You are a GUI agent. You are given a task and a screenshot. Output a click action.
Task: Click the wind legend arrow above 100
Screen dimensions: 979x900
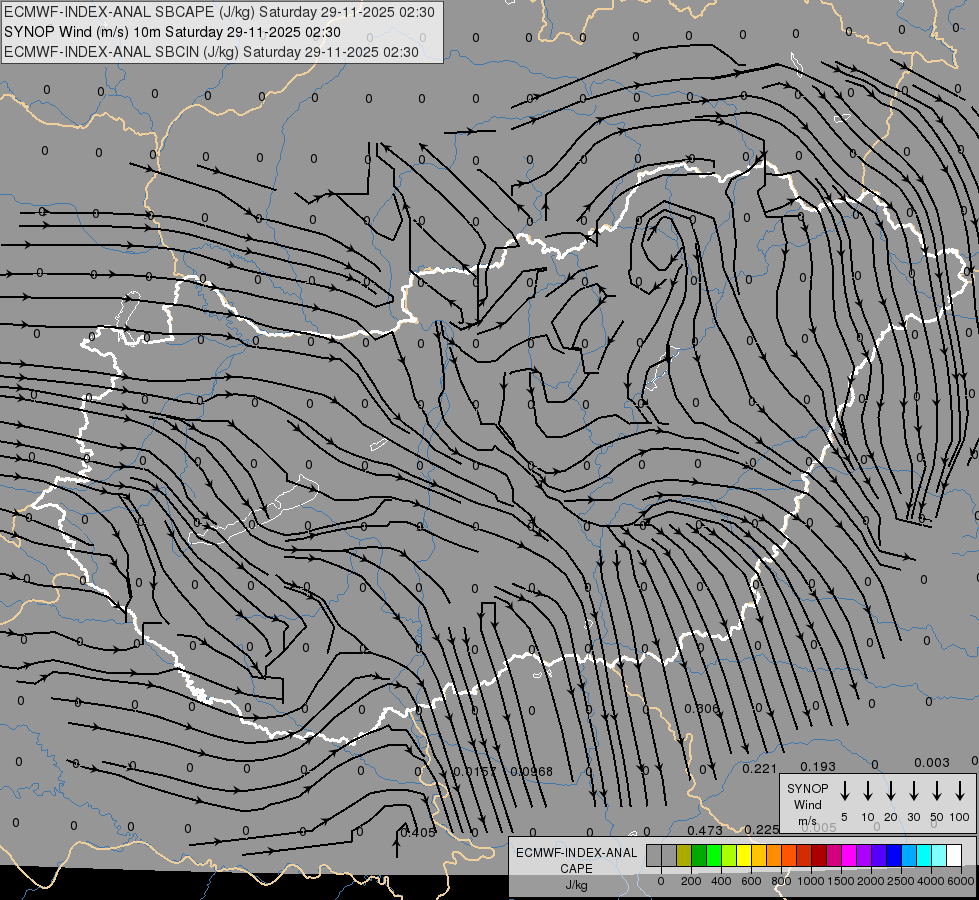point(960,790)
